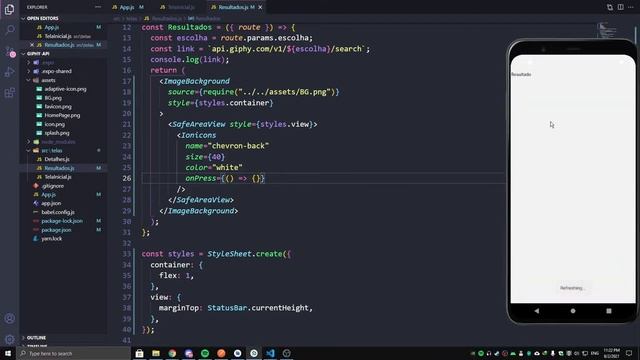The height and width of the screenshot is (360, 640).
Task: Open the Windows Start menu
Action: [8, 353]
